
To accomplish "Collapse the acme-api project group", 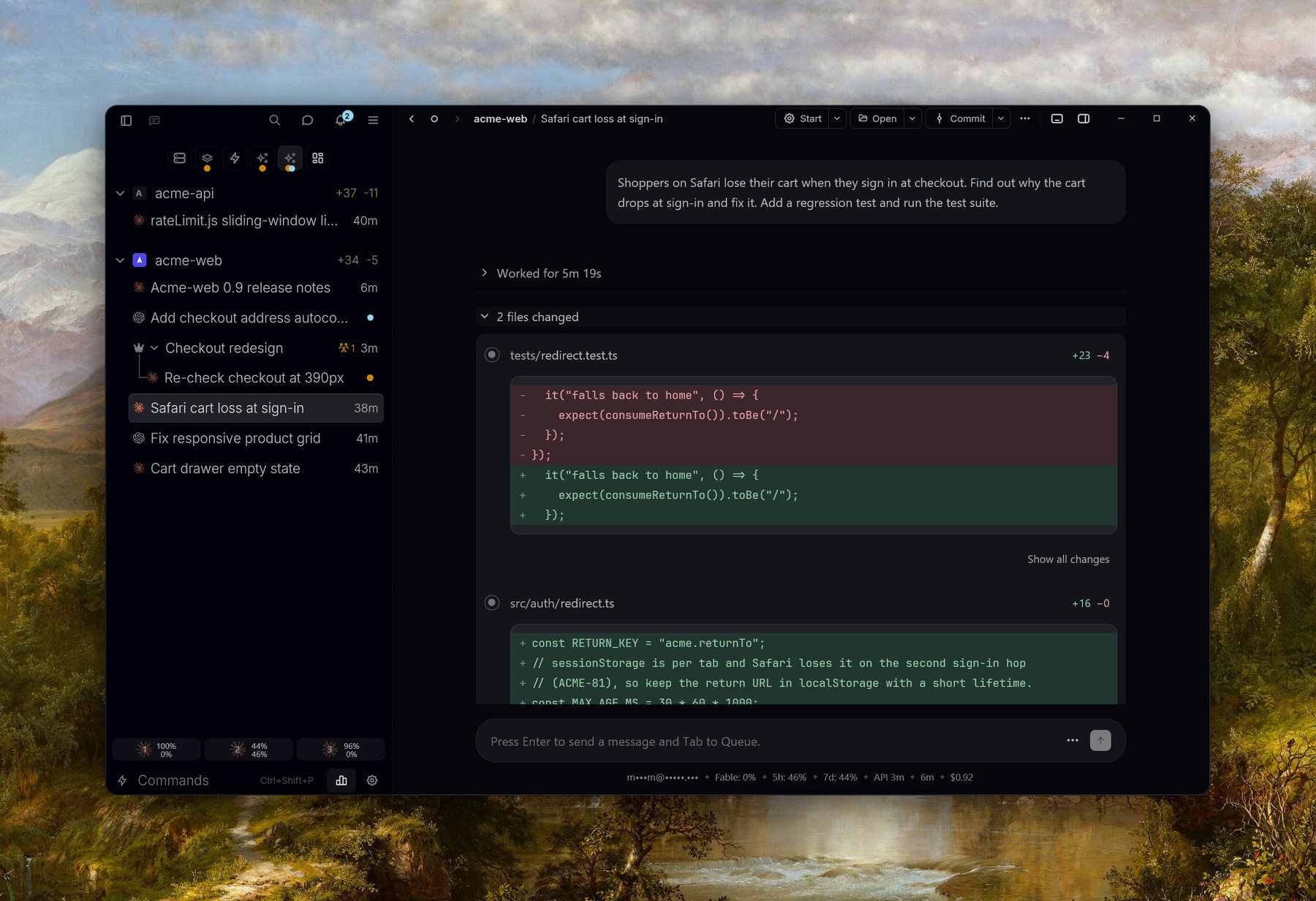I will pyautogui.click(x=120, y=193).
